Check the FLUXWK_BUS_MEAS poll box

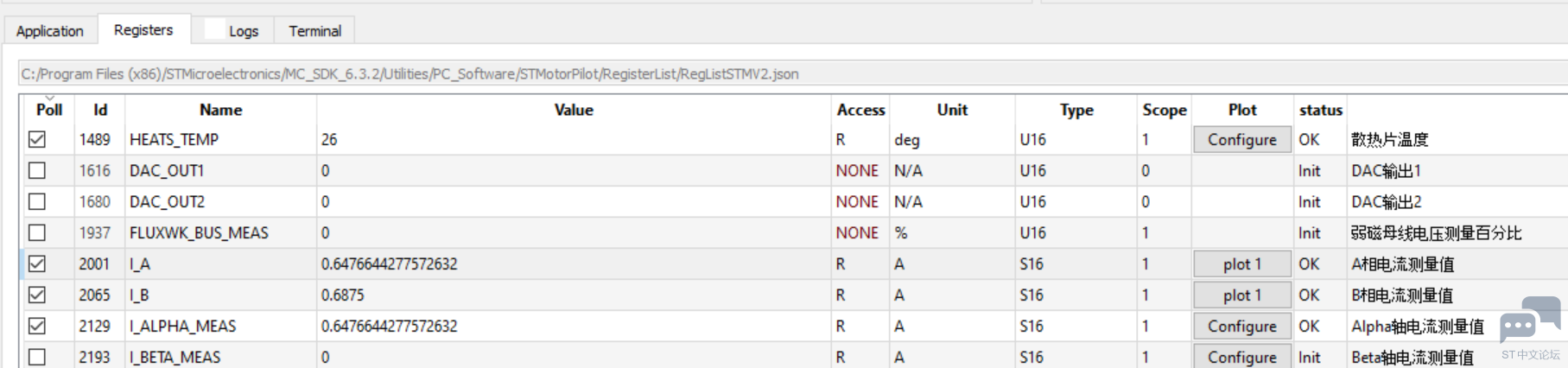click(37, 232)
